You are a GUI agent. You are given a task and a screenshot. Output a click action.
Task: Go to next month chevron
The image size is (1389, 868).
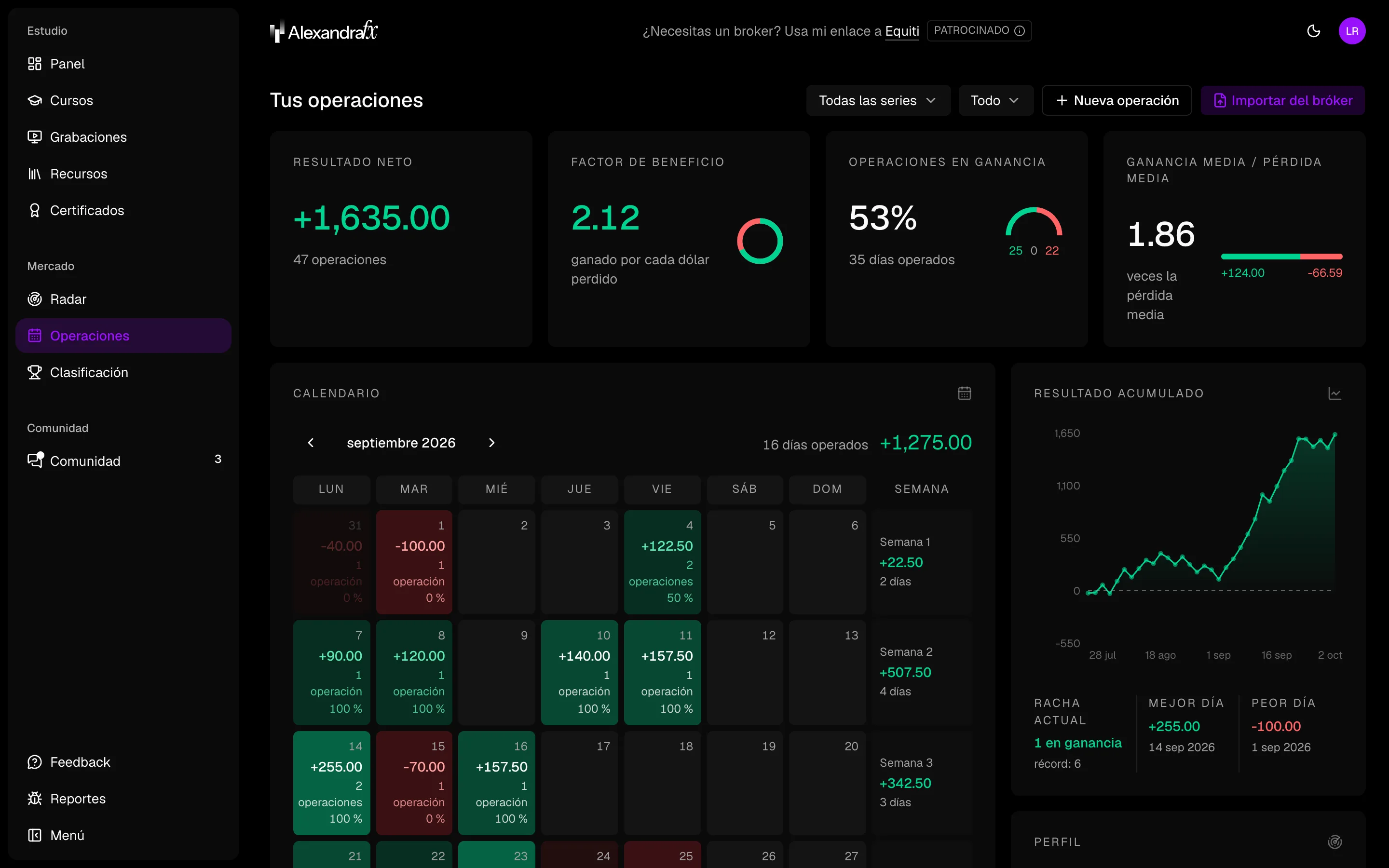pos(491,443)
